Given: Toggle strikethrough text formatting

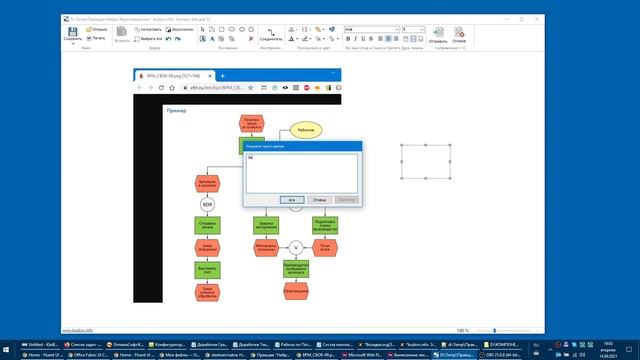Looking at the screenshot, I should [371, 39].
